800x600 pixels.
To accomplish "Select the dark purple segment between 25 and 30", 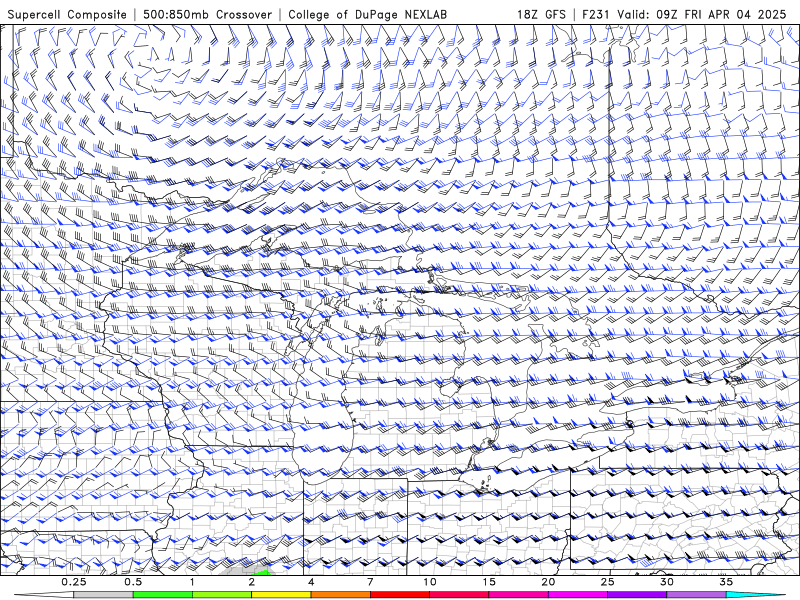I will [x=637, y=595].
